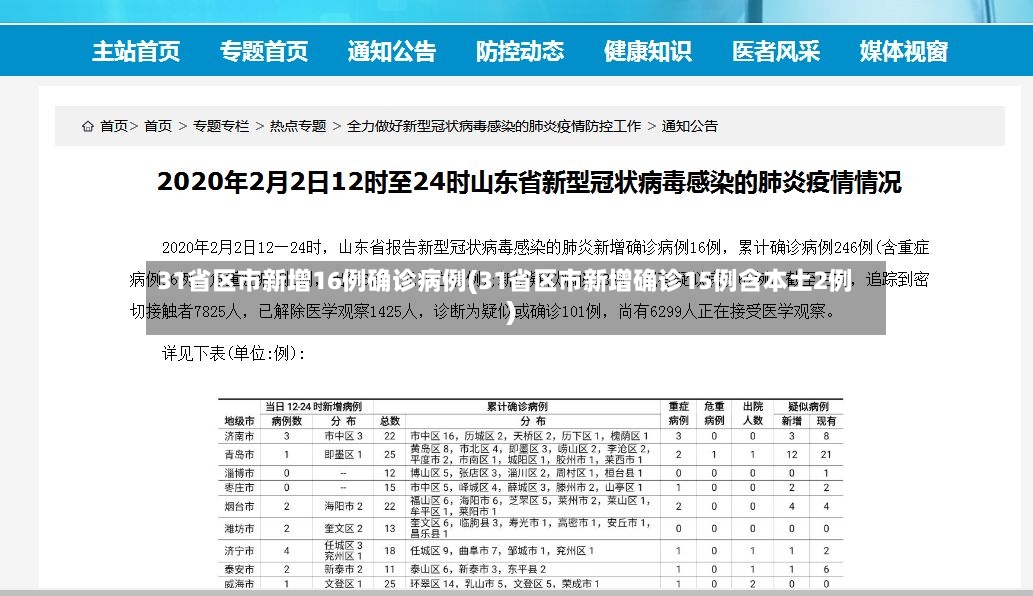Follow the 热点专题 breadcrumb link
The image size is (1033, 596).
298,126
